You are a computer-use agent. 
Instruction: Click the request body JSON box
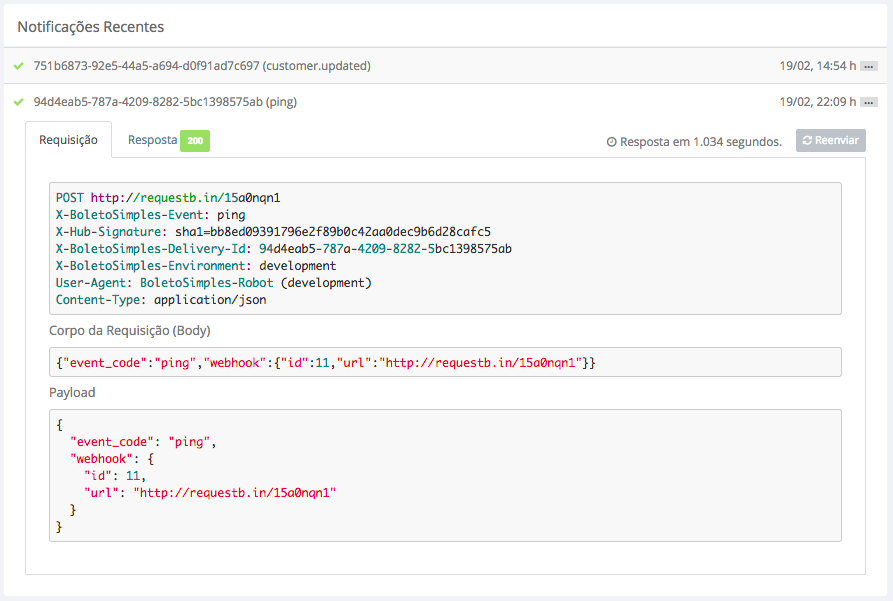pyautogui.click(x=445, y=362)
